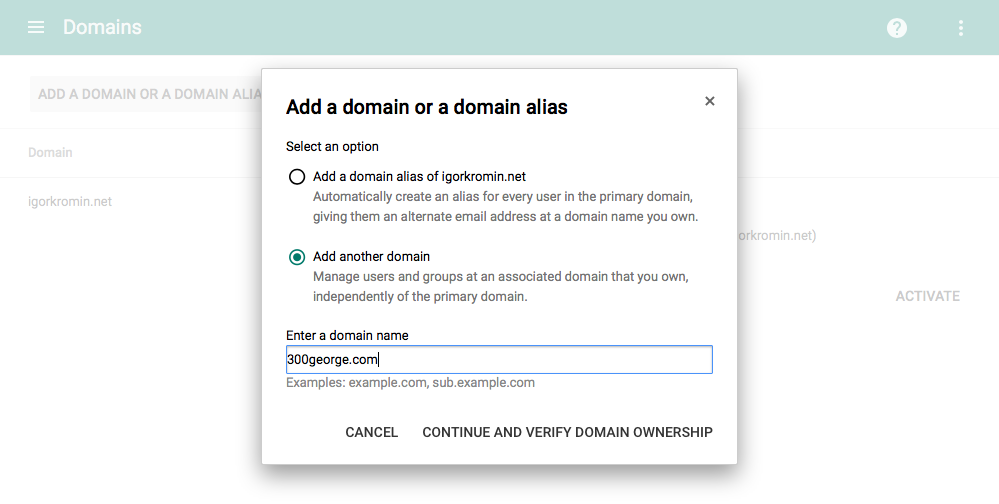The image size is (999, 504).
Task: Click the ADD A DOMAIN OR A DOMAIN ALIAS button
Action: (146, 94)
